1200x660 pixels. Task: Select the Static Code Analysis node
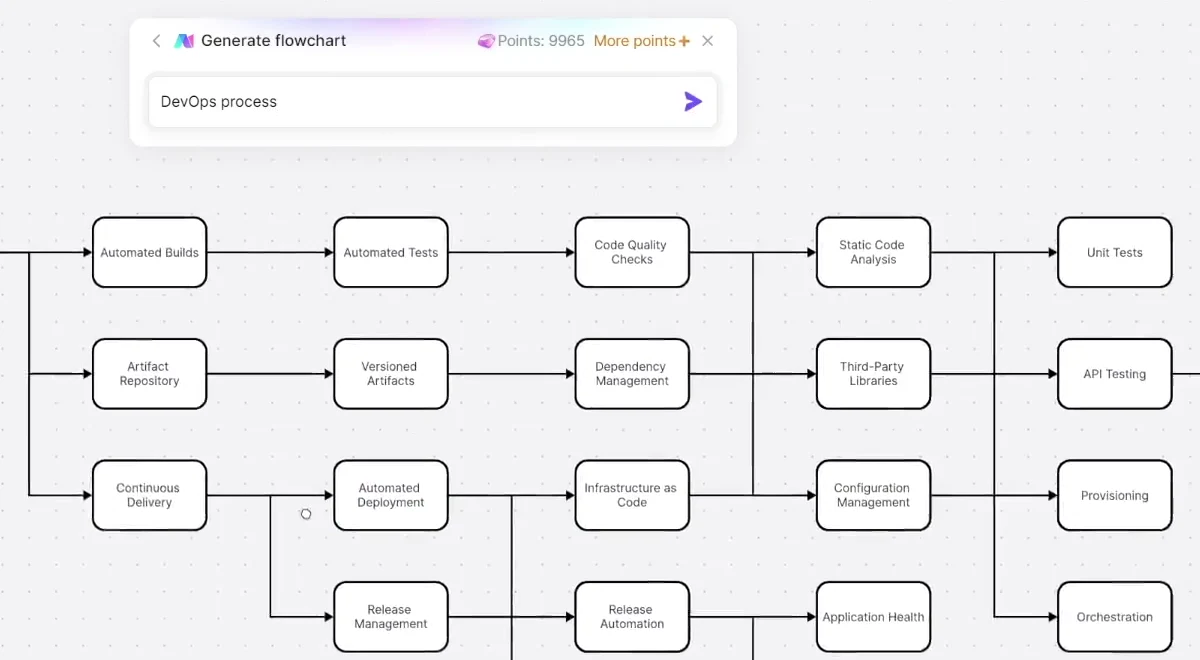873,253
